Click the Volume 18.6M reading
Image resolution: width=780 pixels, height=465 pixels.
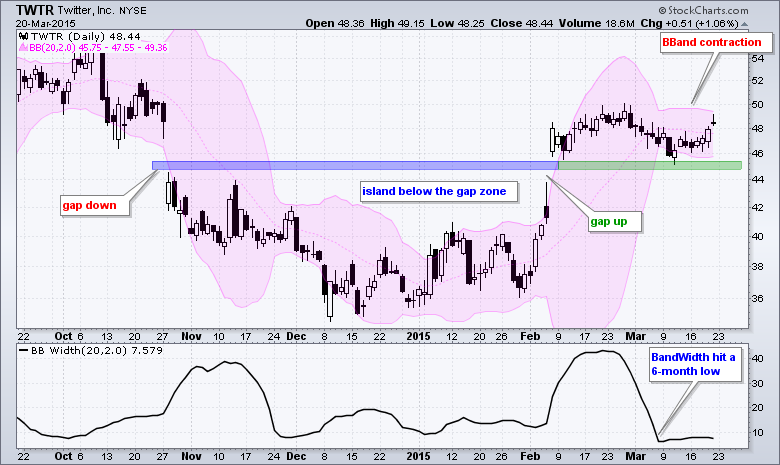(x=596, y=23)
